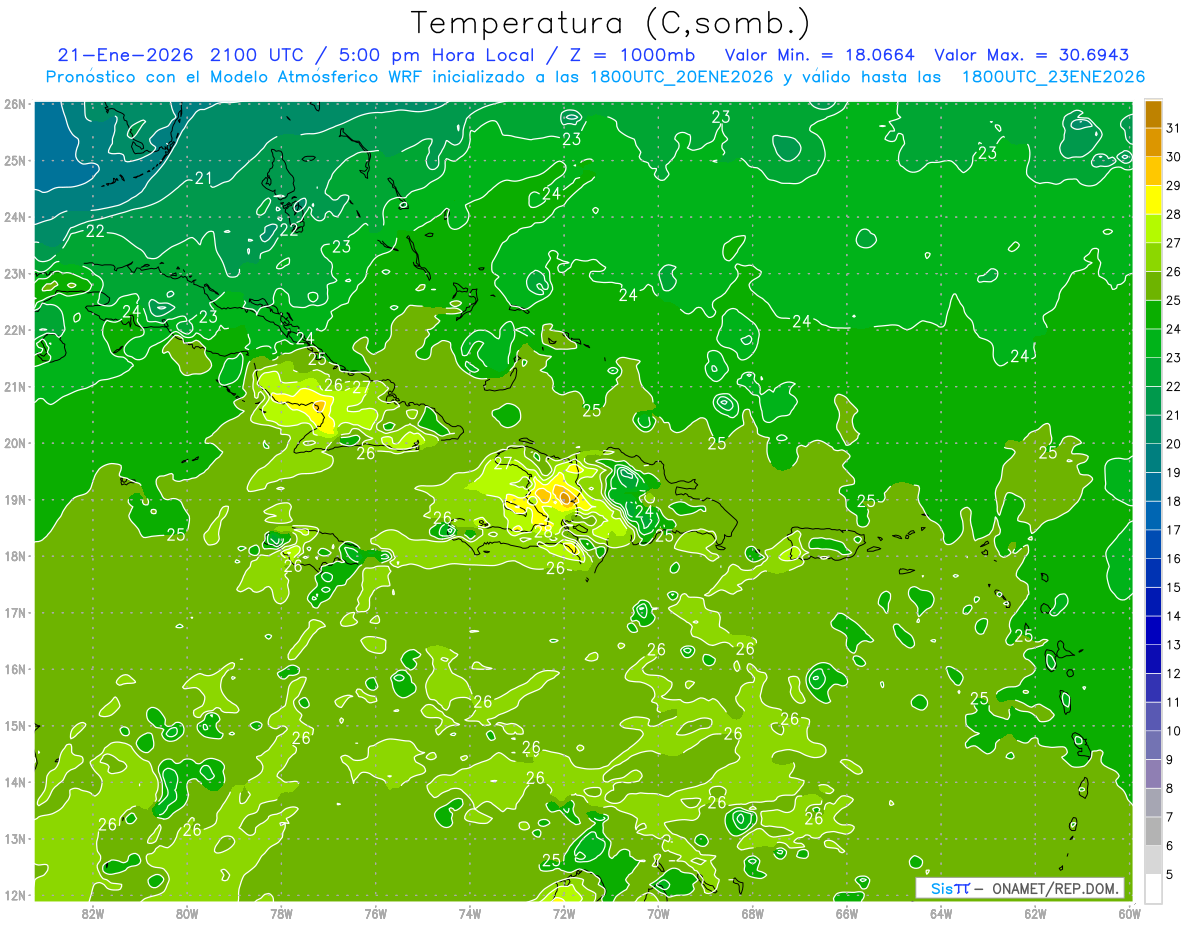The width and height of the screenshot is (1200, 927).
Task: Pick the green swatch between 24 and 25
Action: (x=1153, y=314)
